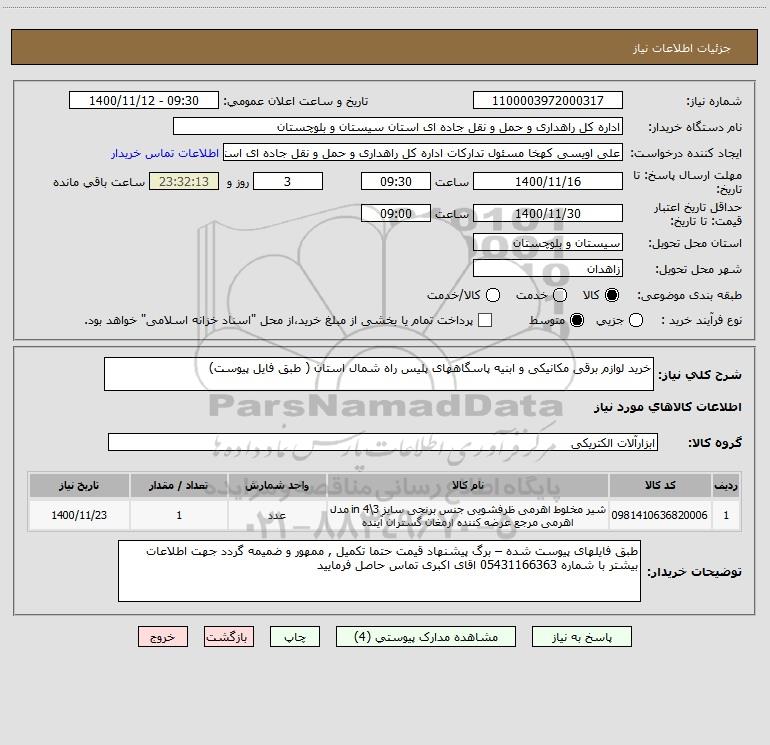Screen dimensions: 770x745
Task: Click the price validity time 09:00 field
Action: 396,214
